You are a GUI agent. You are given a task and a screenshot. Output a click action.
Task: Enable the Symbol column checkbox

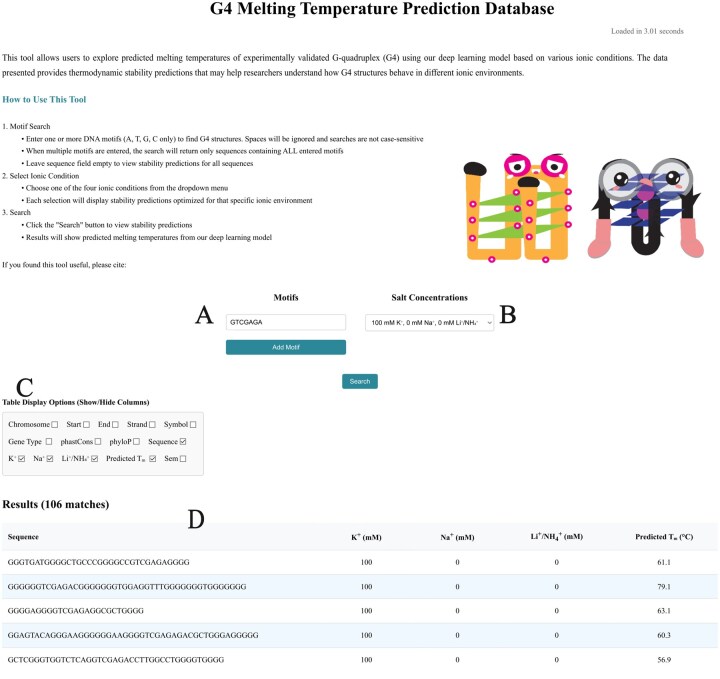pos(193,425)
